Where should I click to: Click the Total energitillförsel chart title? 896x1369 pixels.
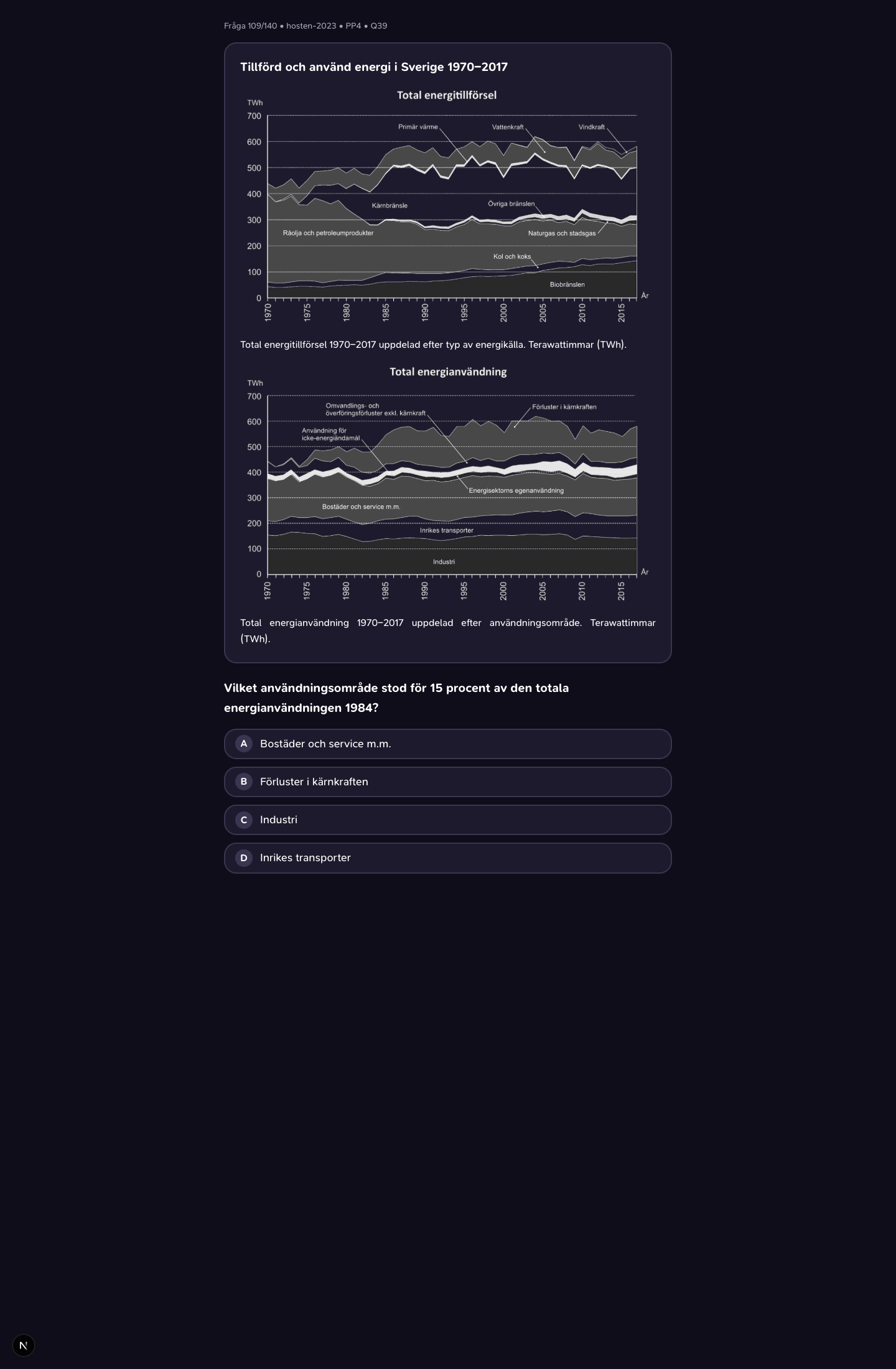[447, 95]
